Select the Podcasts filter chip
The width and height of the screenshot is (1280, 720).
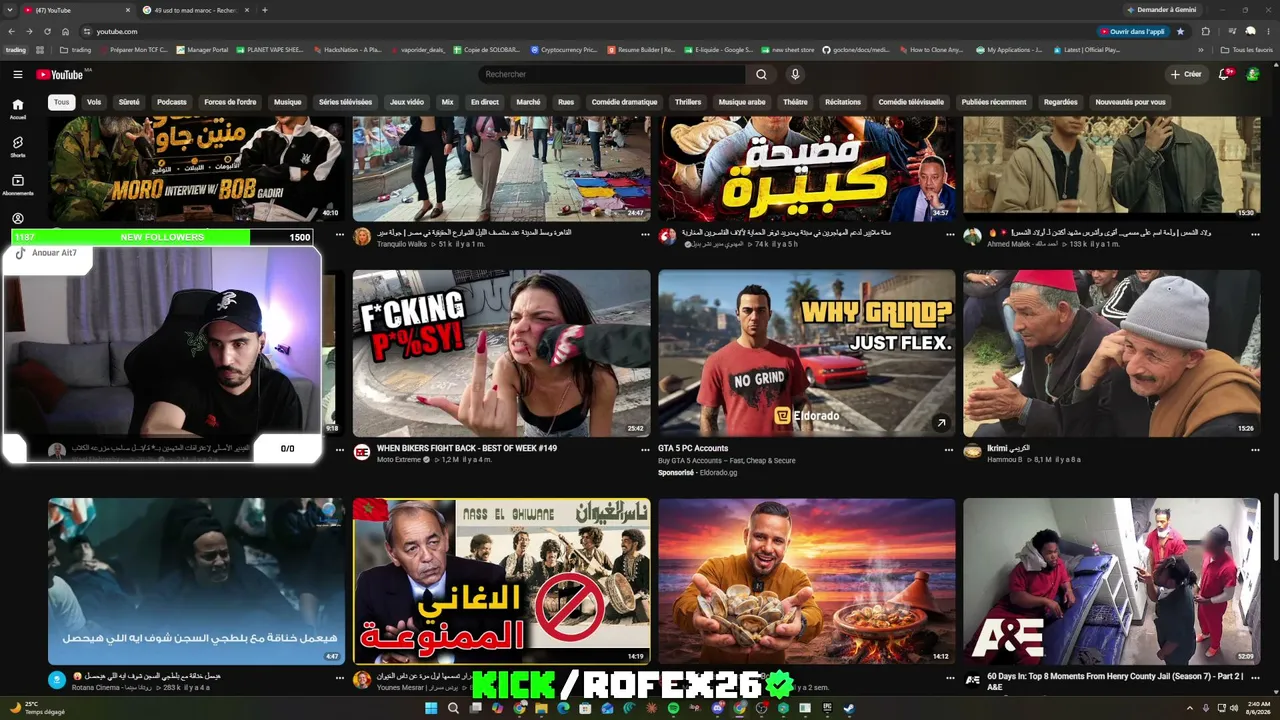point(172,102)
